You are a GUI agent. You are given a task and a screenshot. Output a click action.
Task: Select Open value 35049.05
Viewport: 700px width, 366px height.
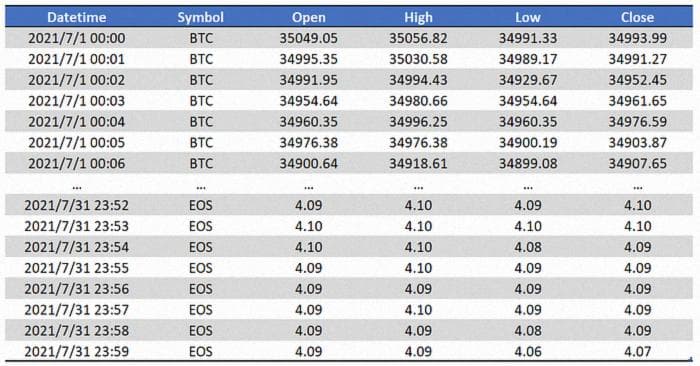tap(308, 38)
